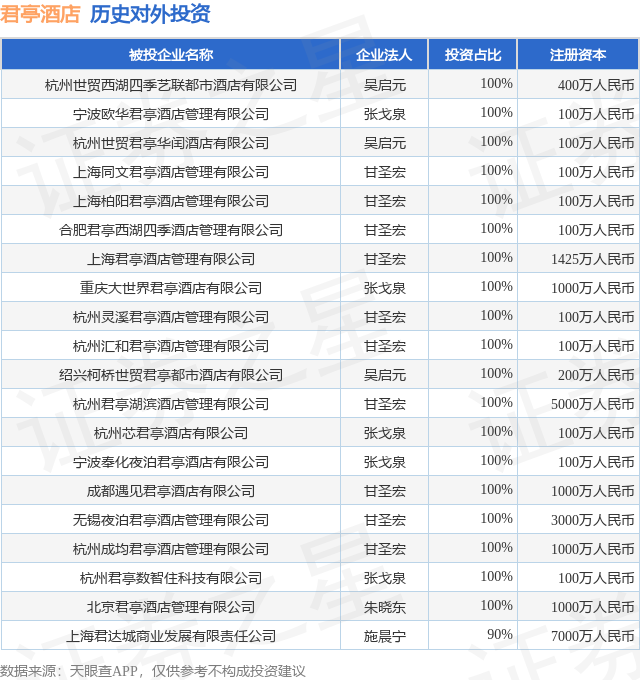Image resolution: width=640 pixels, height=680 pixels.
Task: Select the 1425万人民币 registered capital cell
Action: coord(592,259)
